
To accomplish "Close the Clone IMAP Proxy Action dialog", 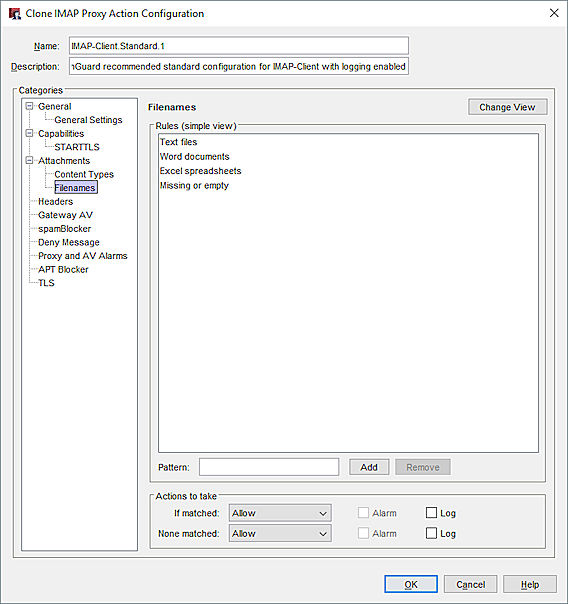I will [x=554, y=13].
